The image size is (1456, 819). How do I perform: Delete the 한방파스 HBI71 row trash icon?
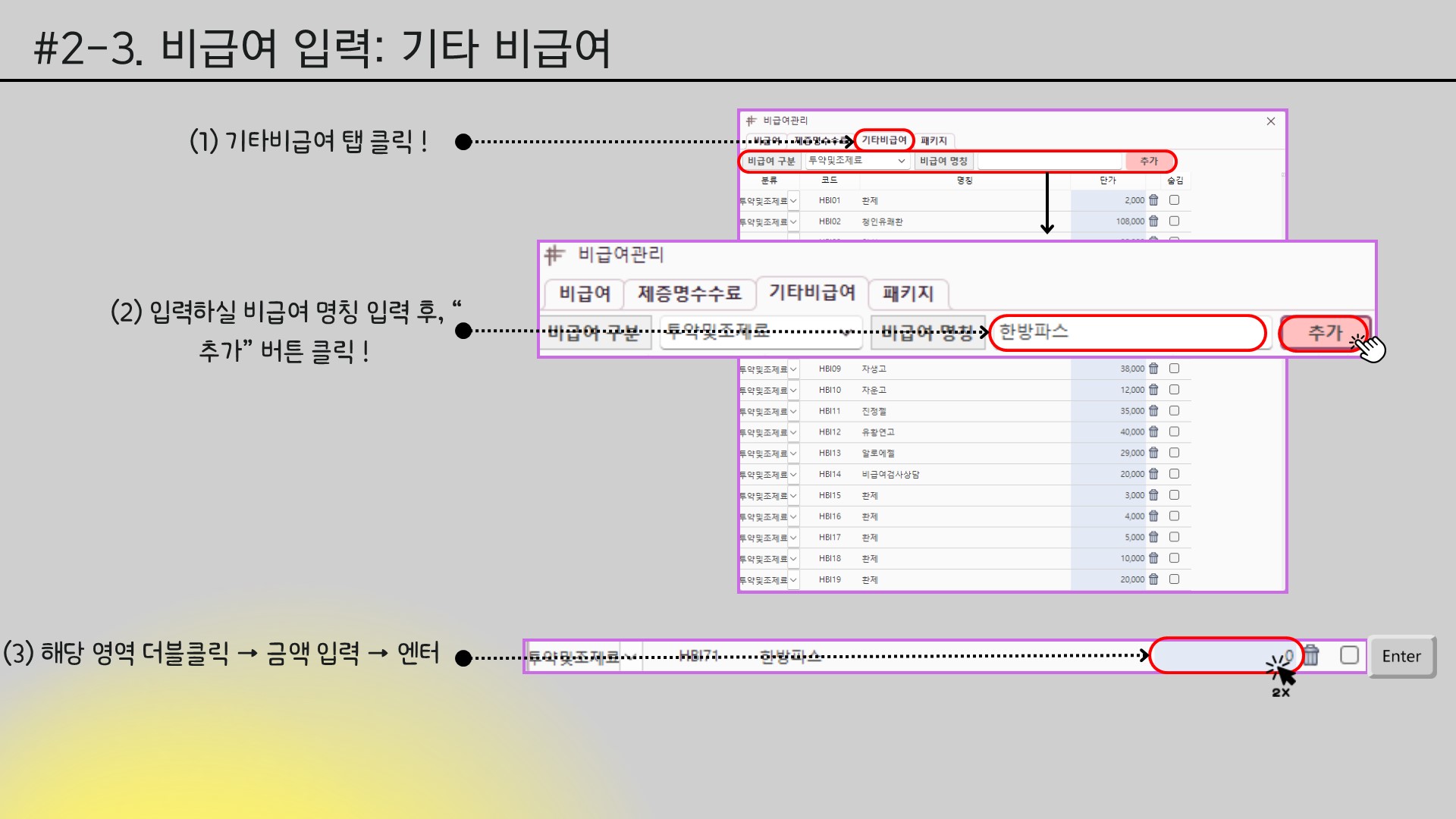1312,655
